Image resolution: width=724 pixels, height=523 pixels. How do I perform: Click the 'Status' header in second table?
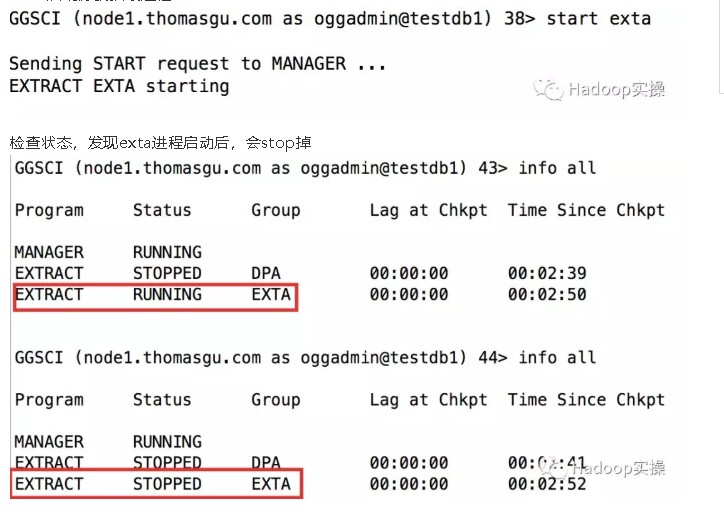[x=161, y=399]
